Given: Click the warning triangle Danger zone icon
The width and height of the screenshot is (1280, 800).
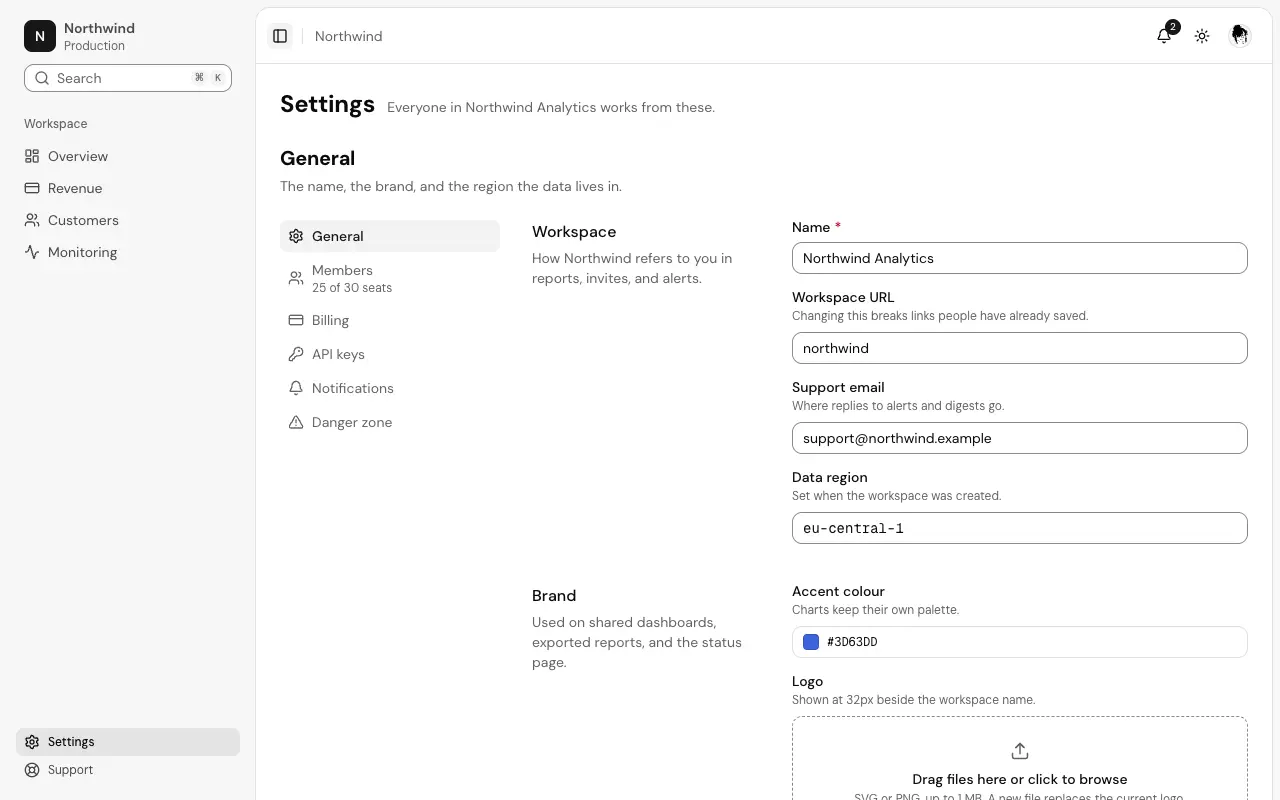Looking at the screenshot, I should click(296, 422).
